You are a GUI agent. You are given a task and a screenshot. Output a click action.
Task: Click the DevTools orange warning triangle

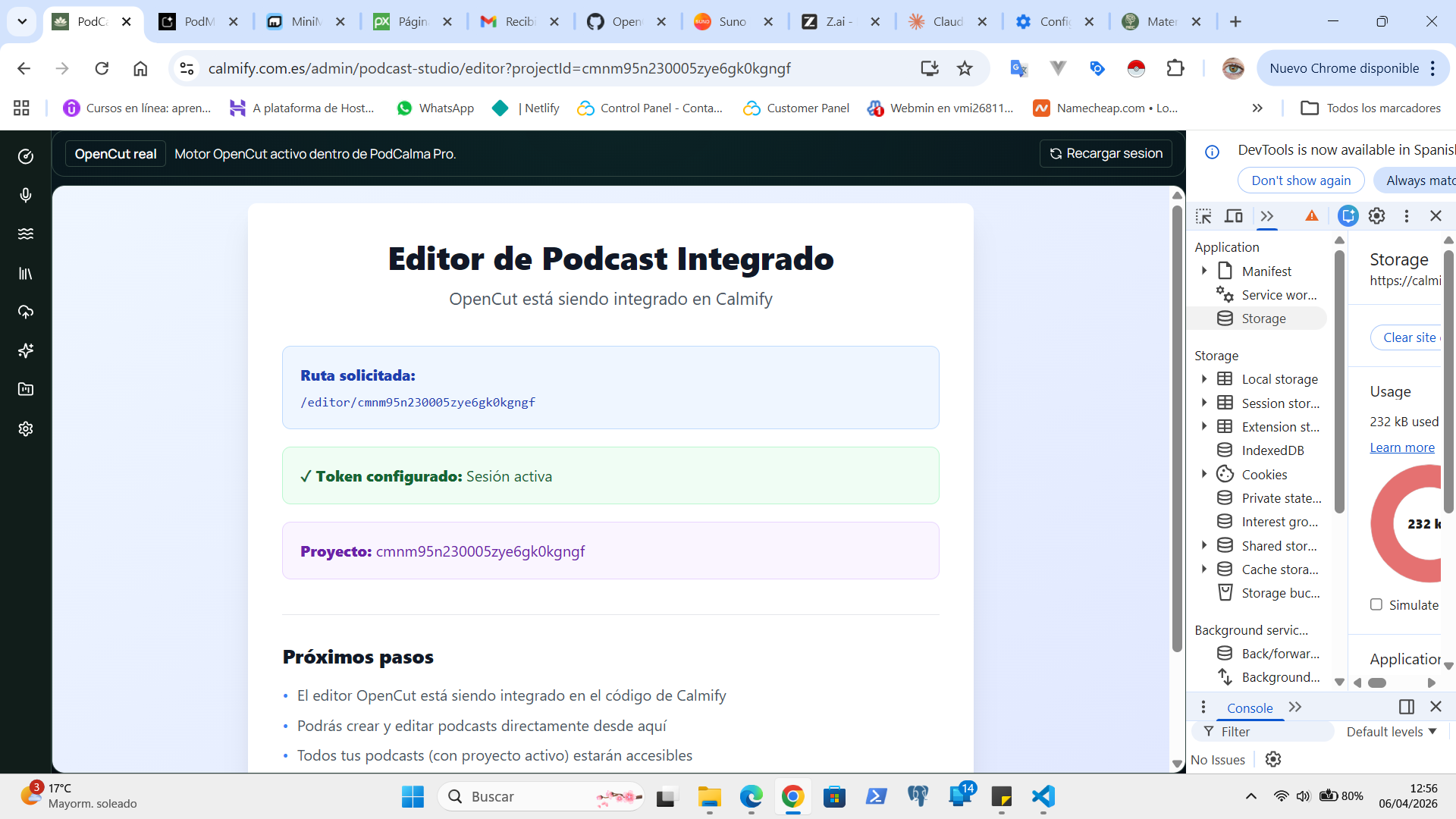(x=1312, y=216)
